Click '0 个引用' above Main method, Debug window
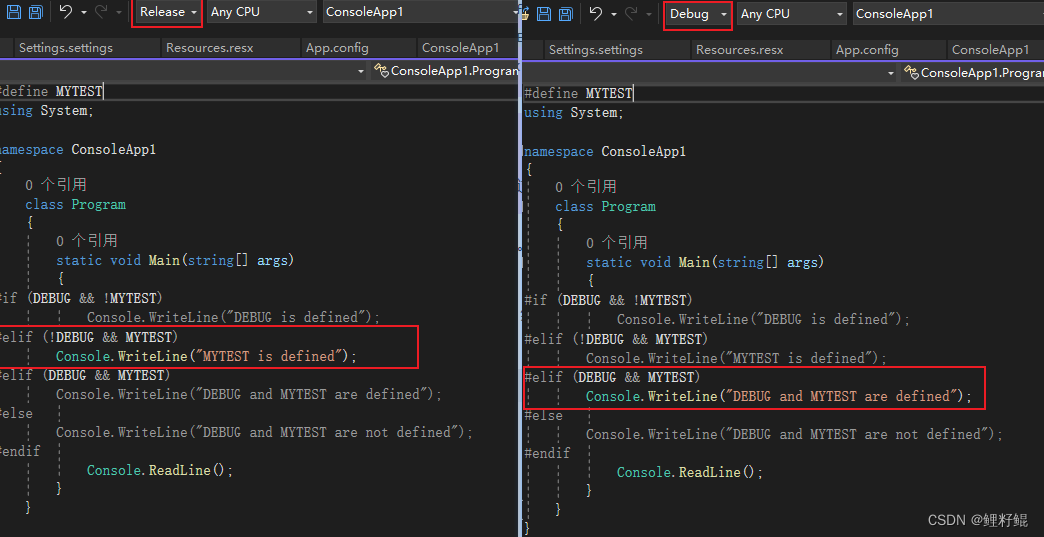 point(617,243)
